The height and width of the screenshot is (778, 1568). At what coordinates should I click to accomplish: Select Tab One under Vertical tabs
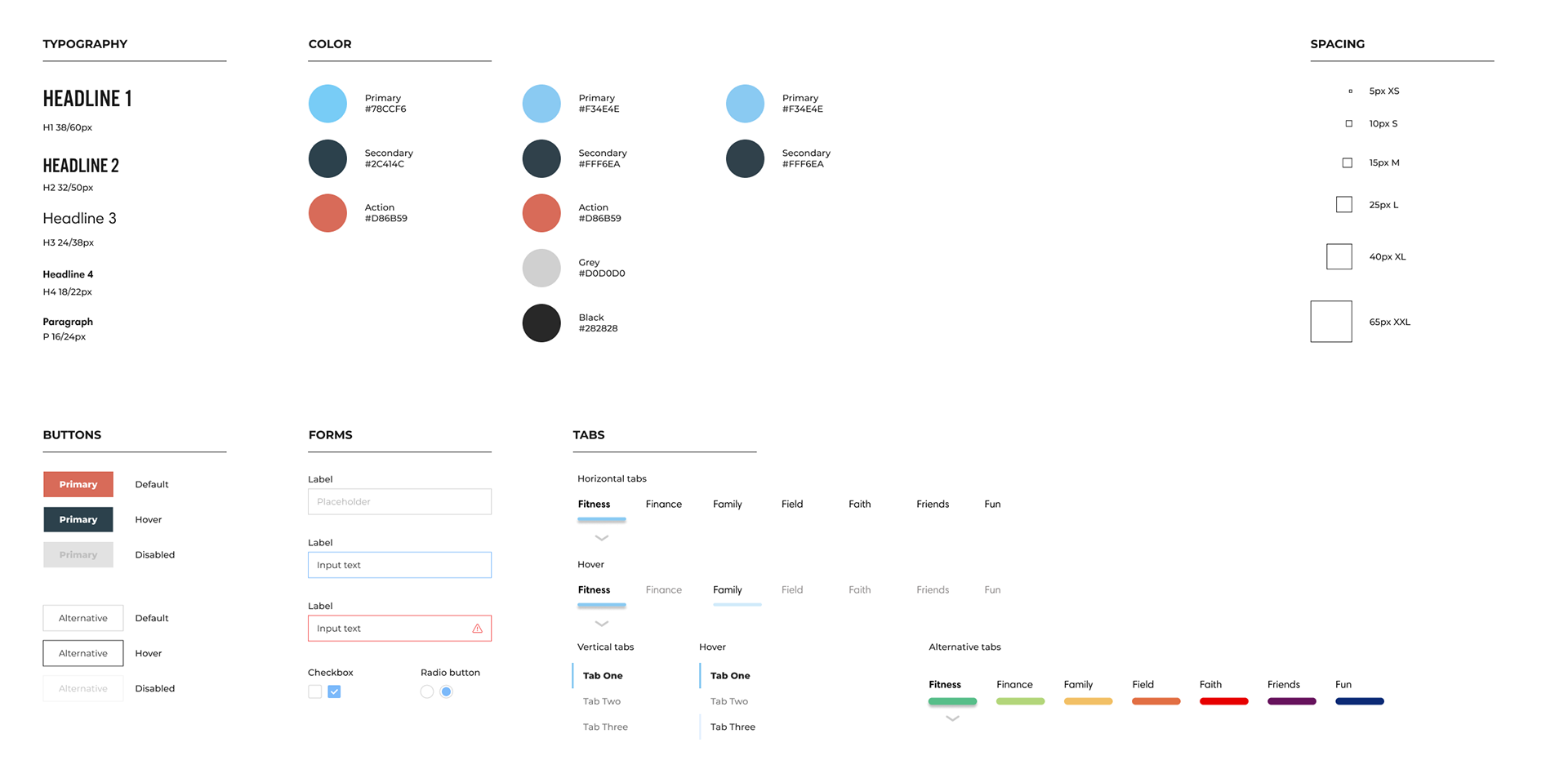(x=603, y=676)
